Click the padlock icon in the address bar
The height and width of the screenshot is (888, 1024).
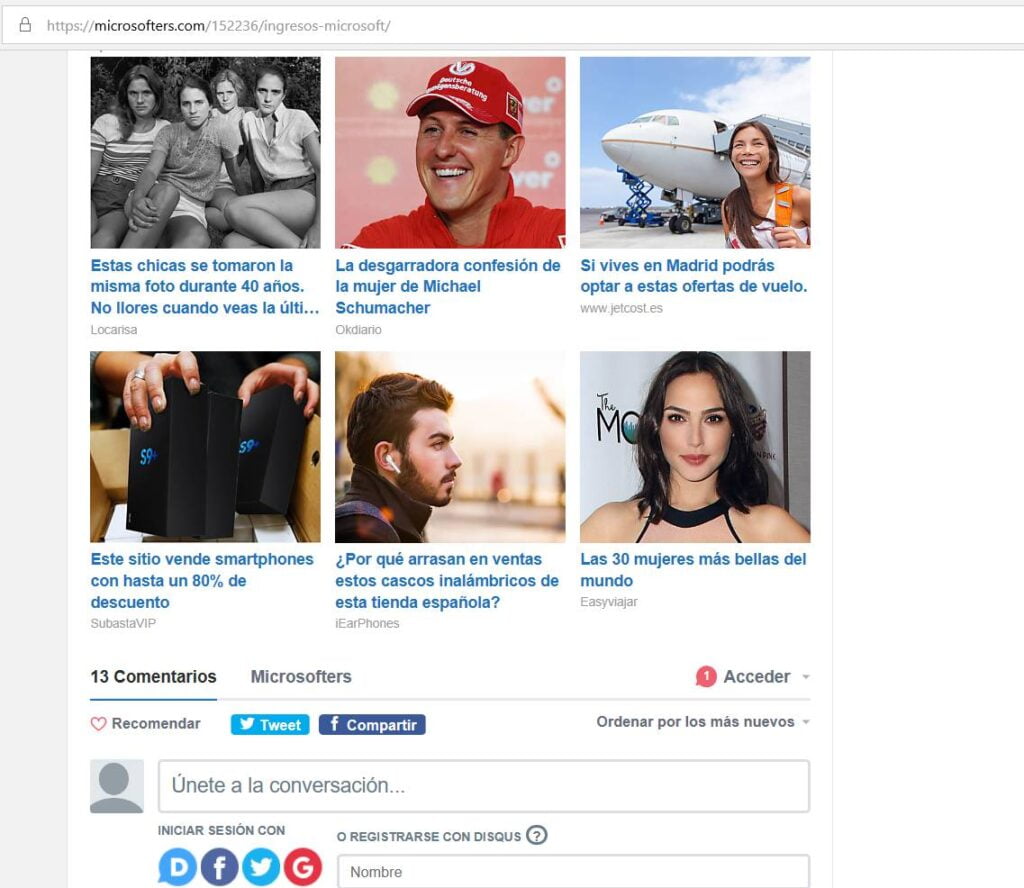[25, 25]
